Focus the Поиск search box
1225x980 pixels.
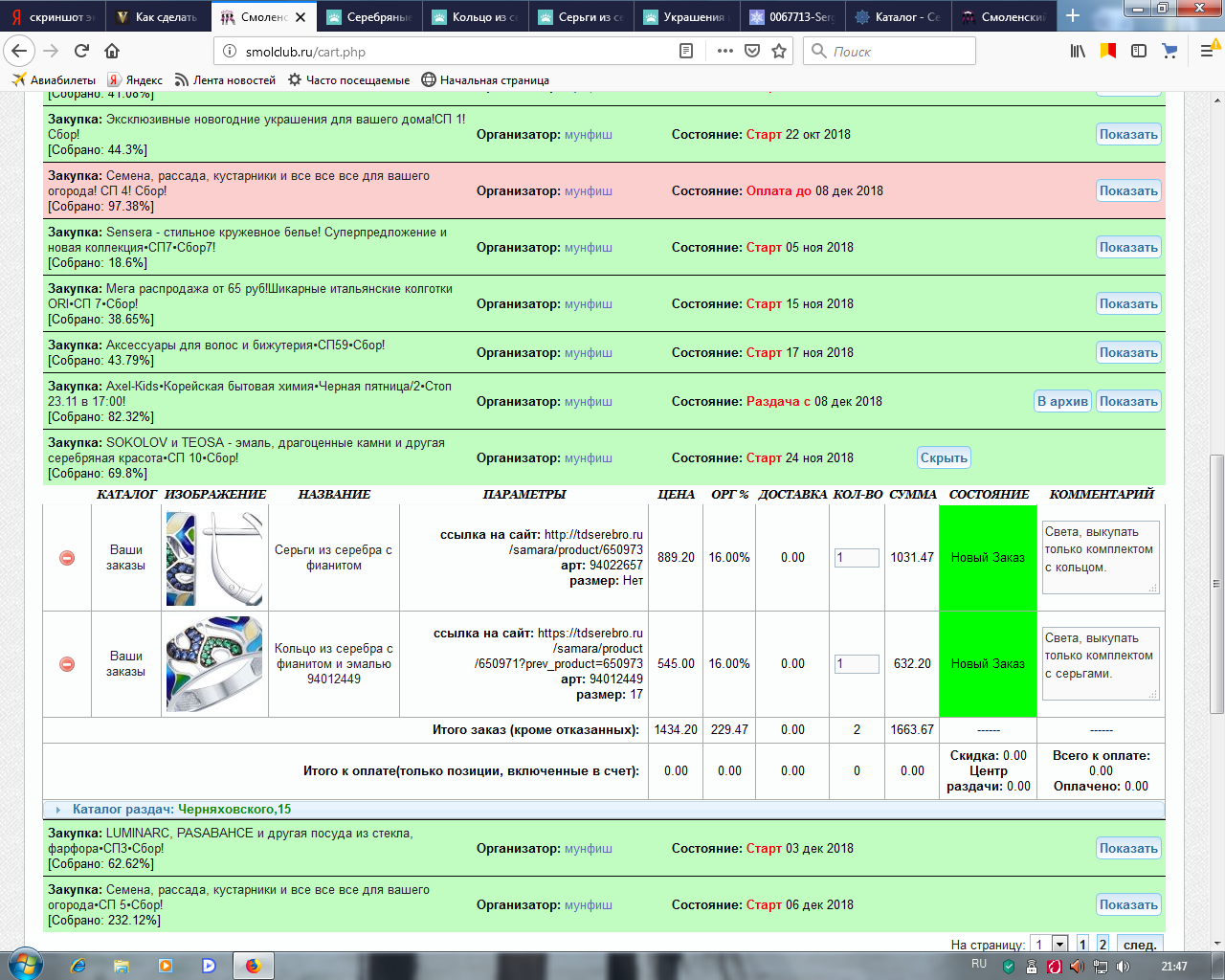pos(890,51)
